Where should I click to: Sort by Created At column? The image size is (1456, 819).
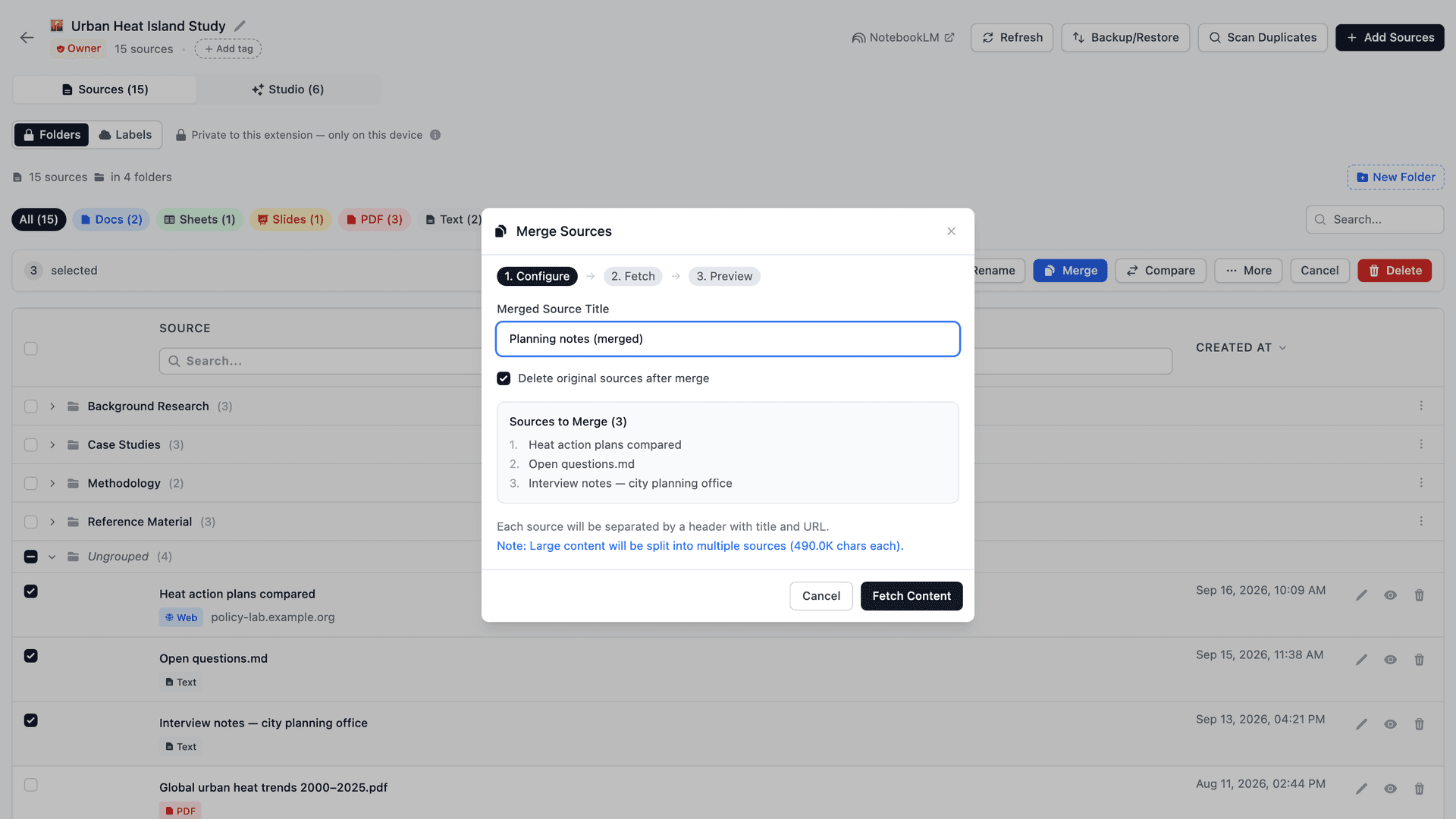tap(1241, 347)
